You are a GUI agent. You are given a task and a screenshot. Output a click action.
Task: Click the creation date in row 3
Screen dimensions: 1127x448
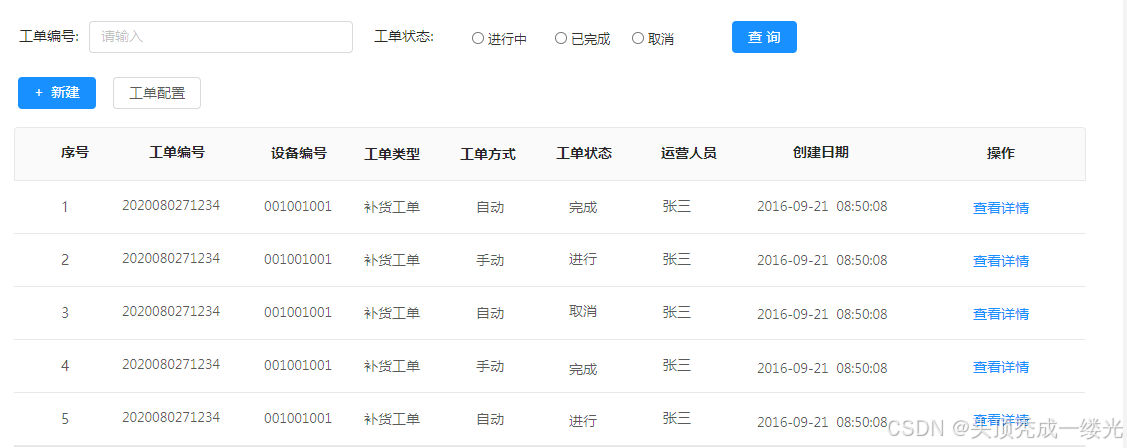(822, 314)
